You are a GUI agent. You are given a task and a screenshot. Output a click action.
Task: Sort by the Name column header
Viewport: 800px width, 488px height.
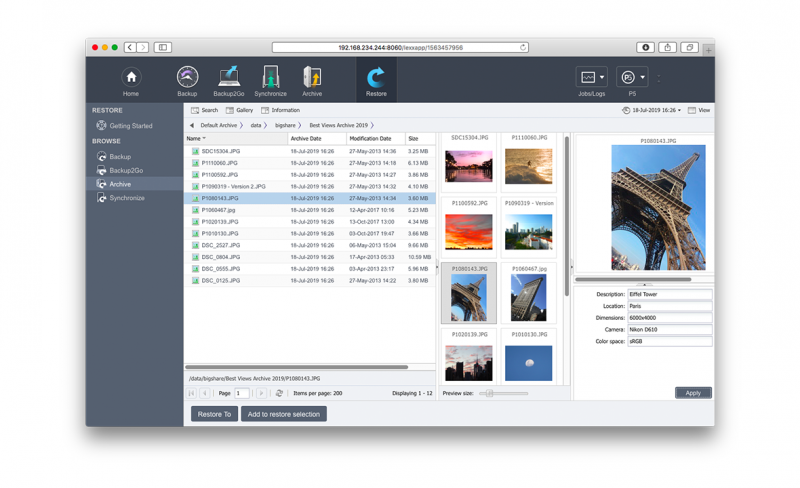point(236,138)
